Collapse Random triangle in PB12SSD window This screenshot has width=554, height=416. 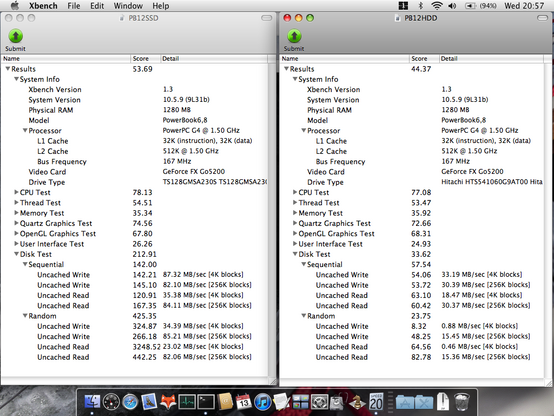point(25,315)
